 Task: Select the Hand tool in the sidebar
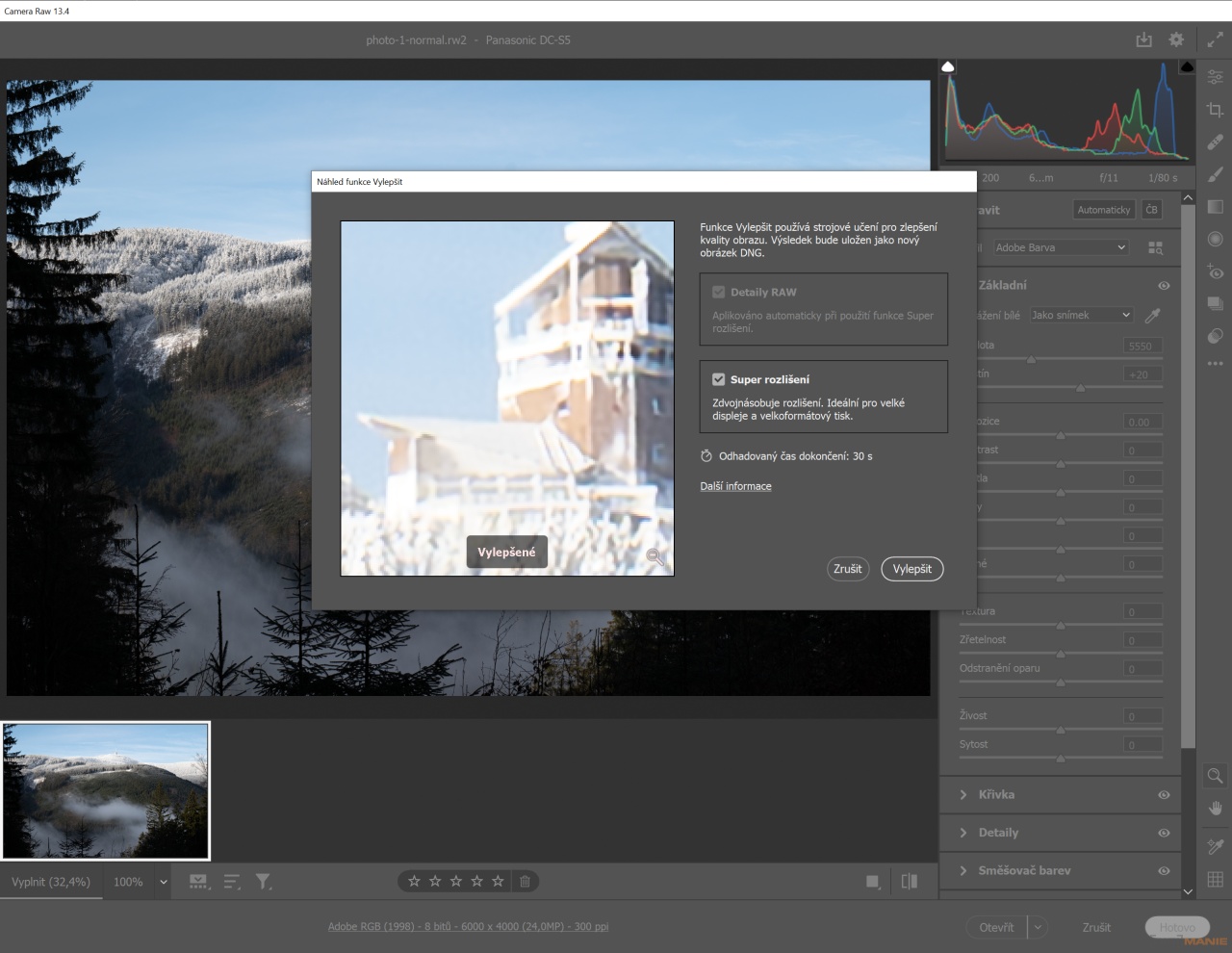(x=1215, y=809)
